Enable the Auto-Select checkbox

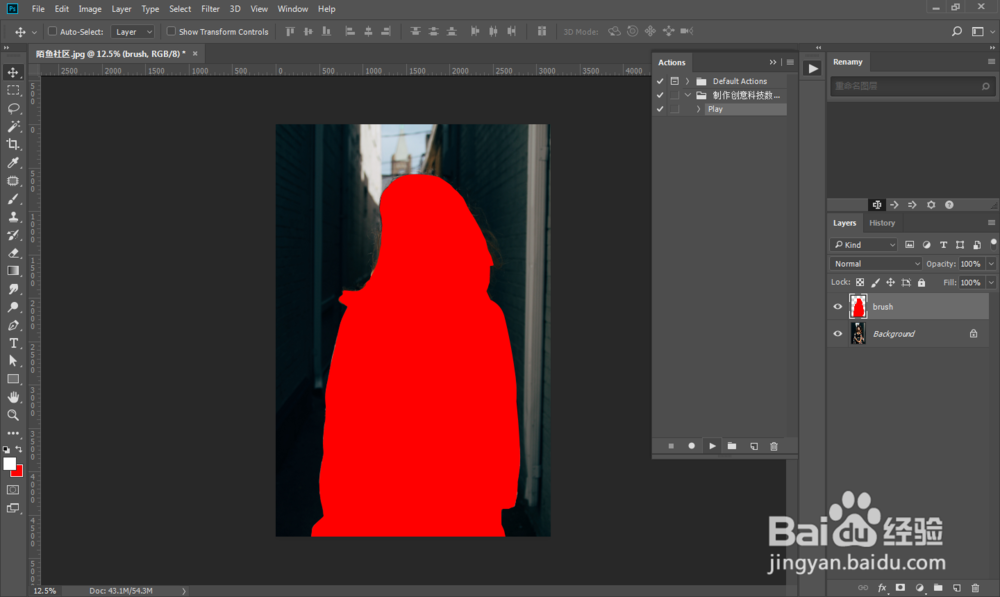[x=53, y=31]
